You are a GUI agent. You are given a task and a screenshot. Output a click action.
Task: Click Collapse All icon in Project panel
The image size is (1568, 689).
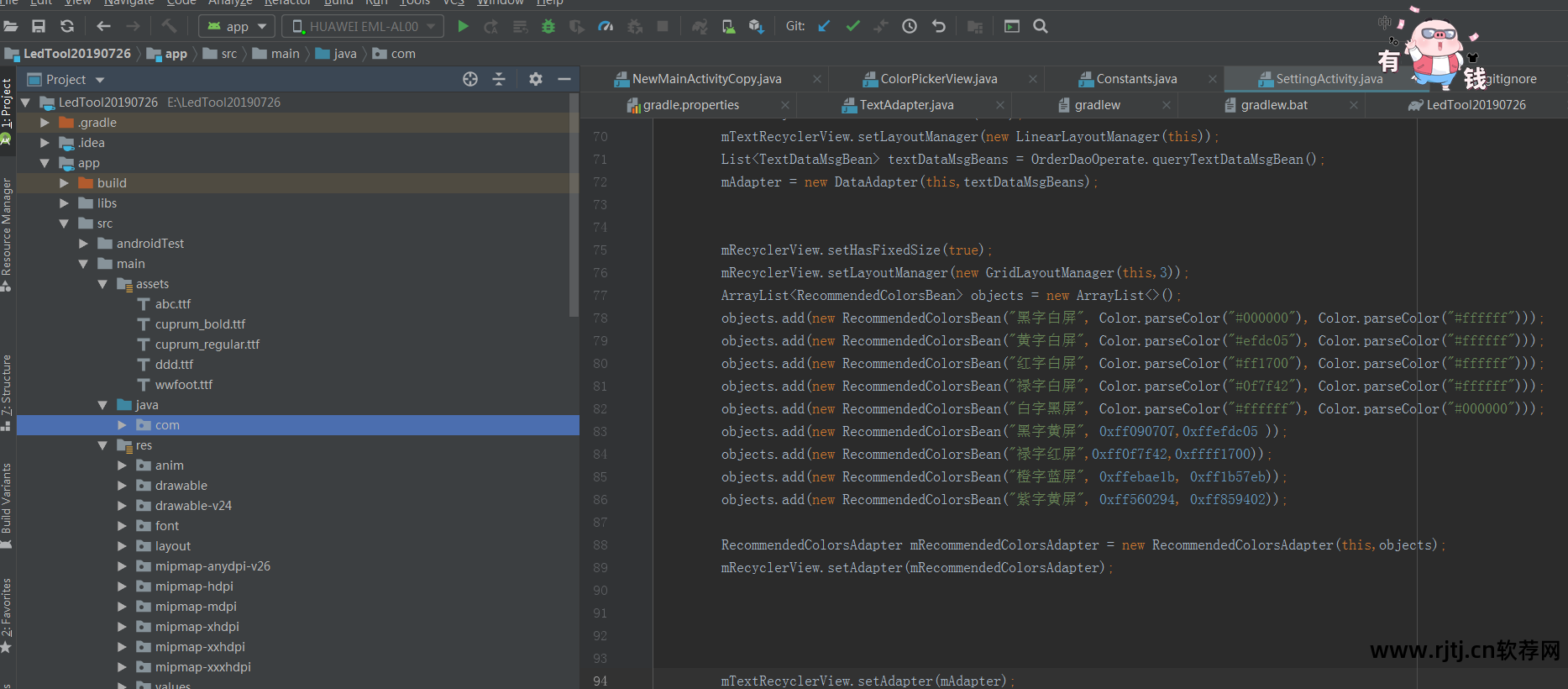click(499, 79)
